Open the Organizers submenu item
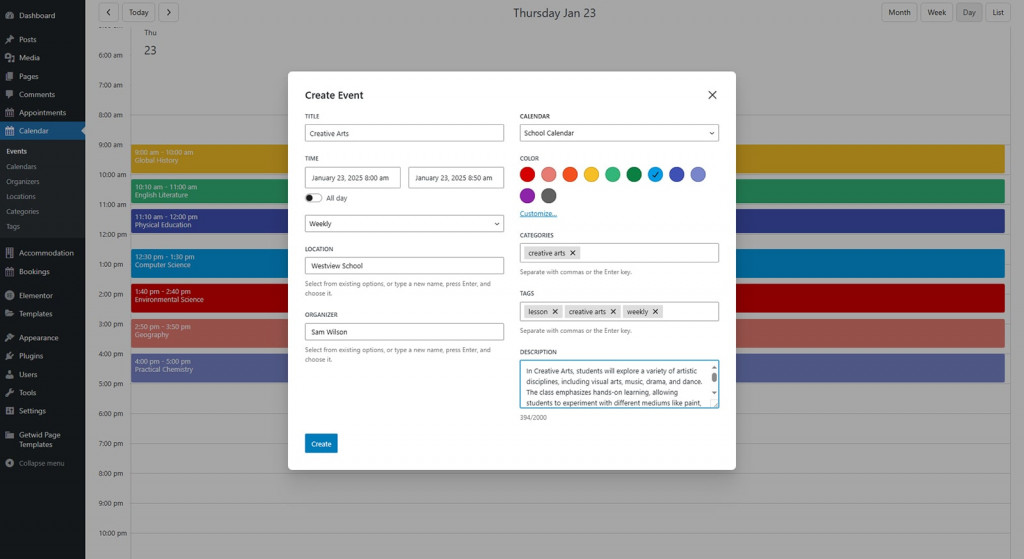 click(23, 182)
